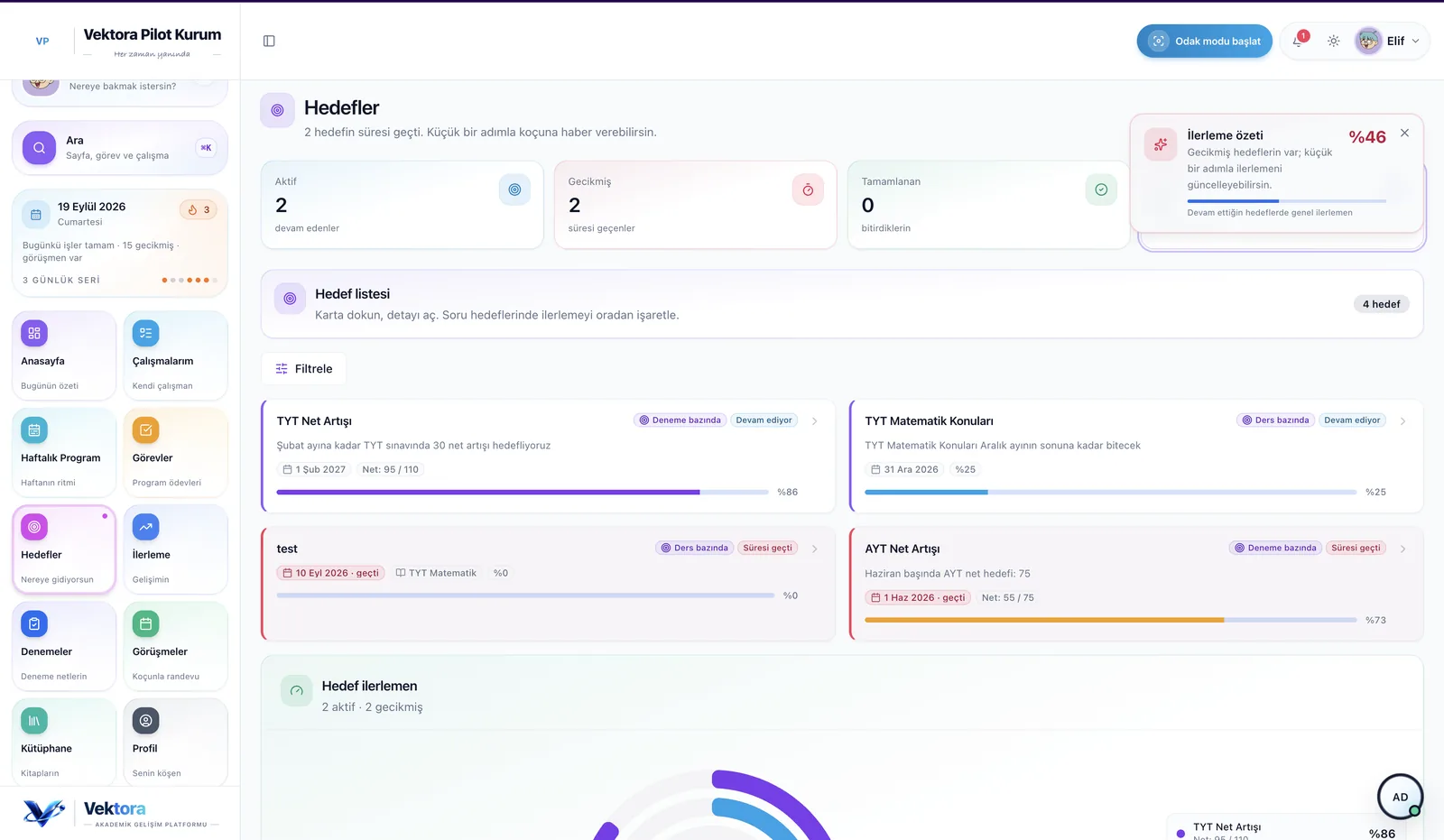
Task: Click the 10 Eyl 2026 · geçti tag
Action: (x=331, y=573)
